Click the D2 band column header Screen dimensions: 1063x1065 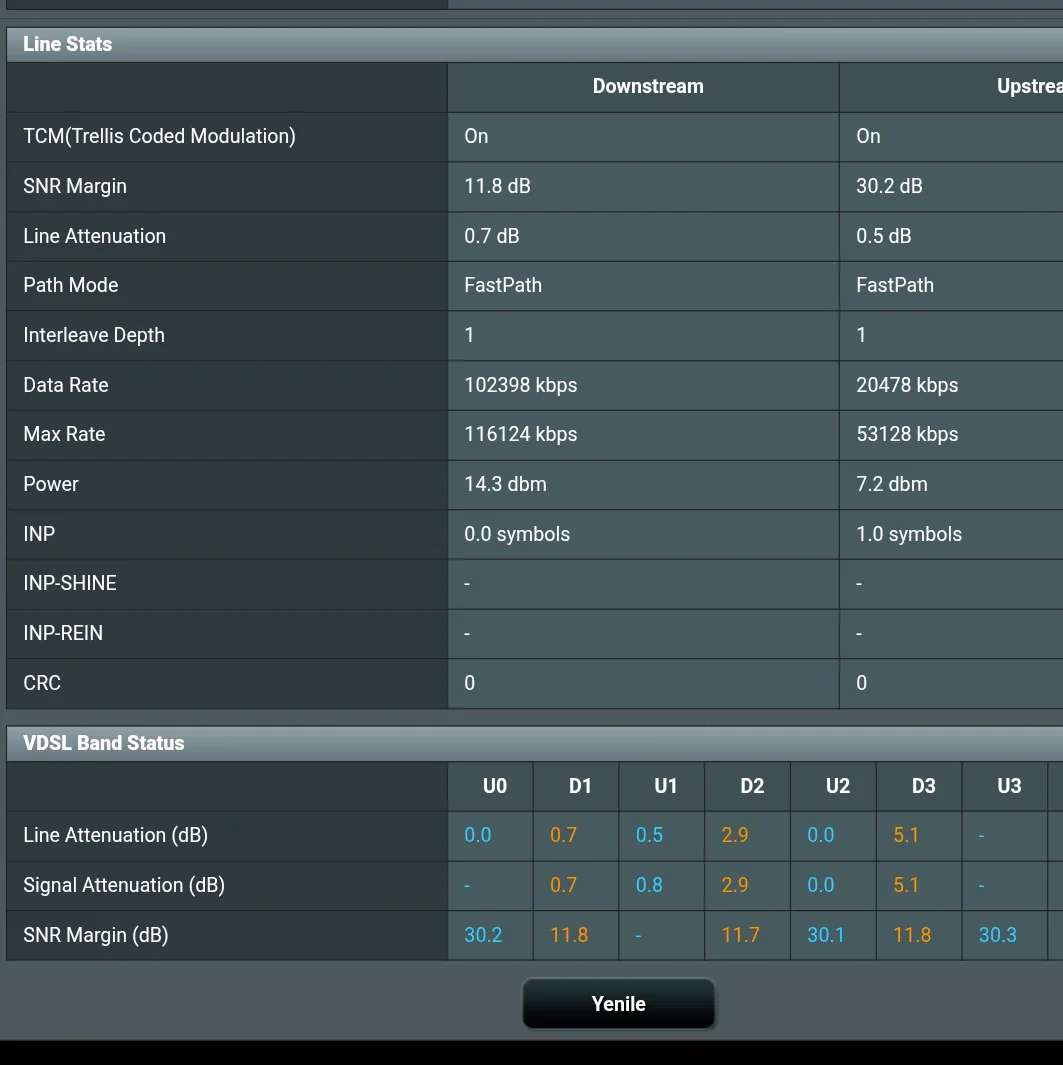point(752,786)
